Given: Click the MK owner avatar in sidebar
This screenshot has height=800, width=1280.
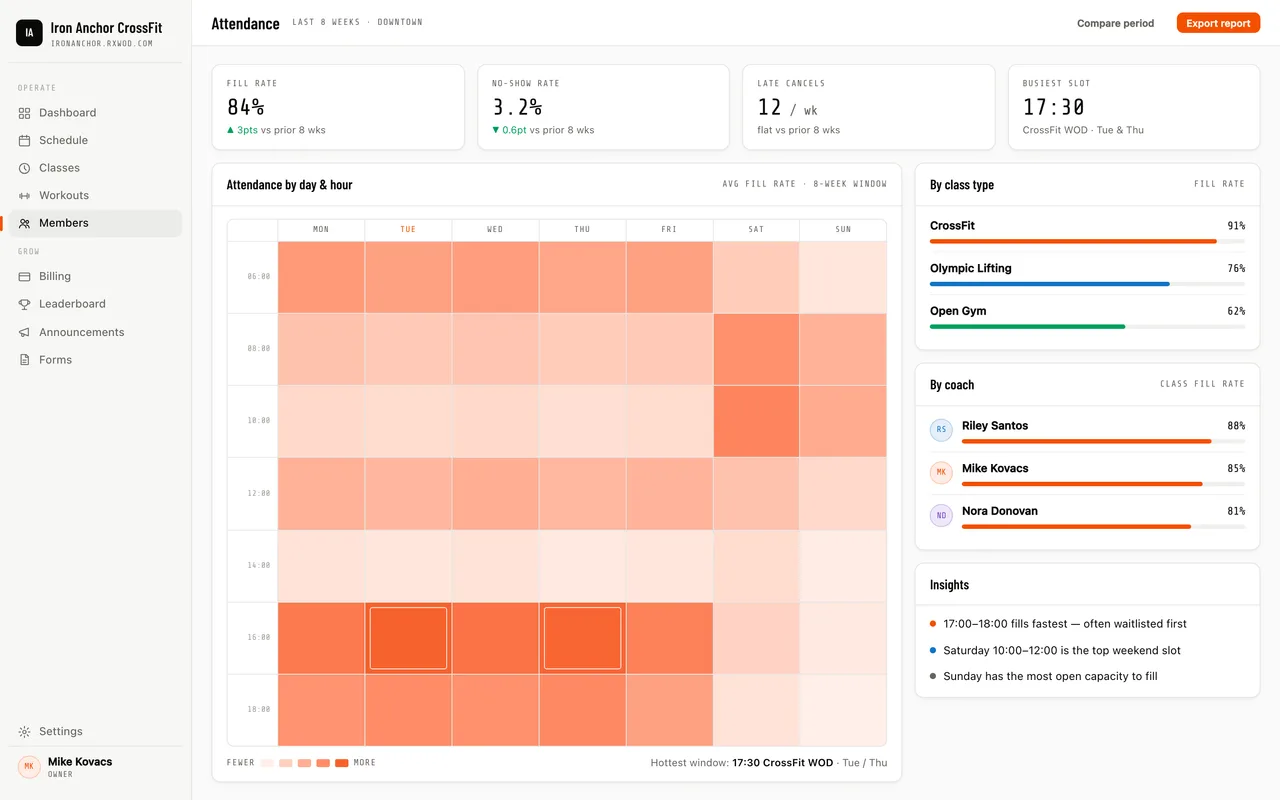Looking at the screenshot, I should click(29, 767).
